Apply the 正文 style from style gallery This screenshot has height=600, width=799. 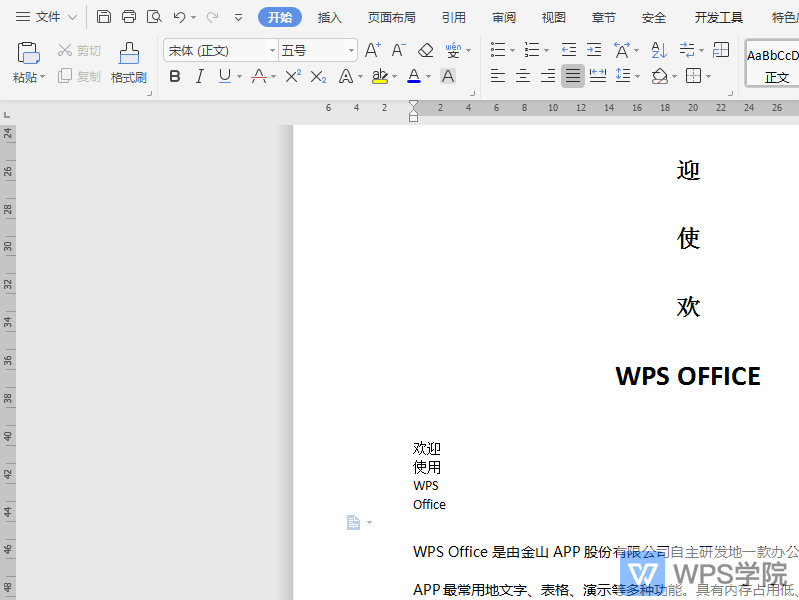[x=776, y=65]
